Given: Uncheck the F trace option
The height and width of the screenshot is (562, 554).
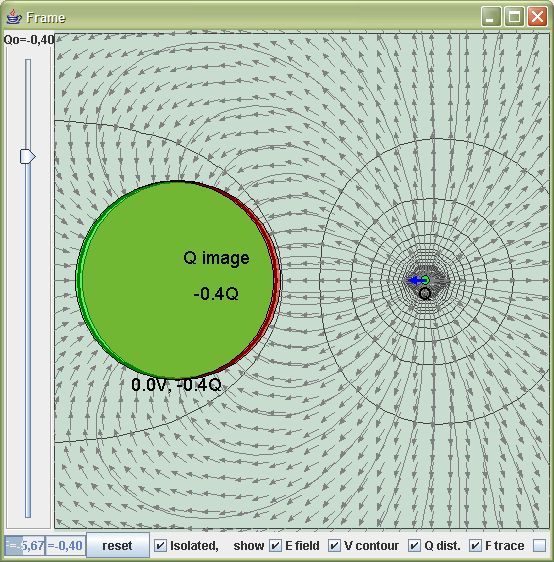Looking at the screenshot, I should tap(475, 546).
